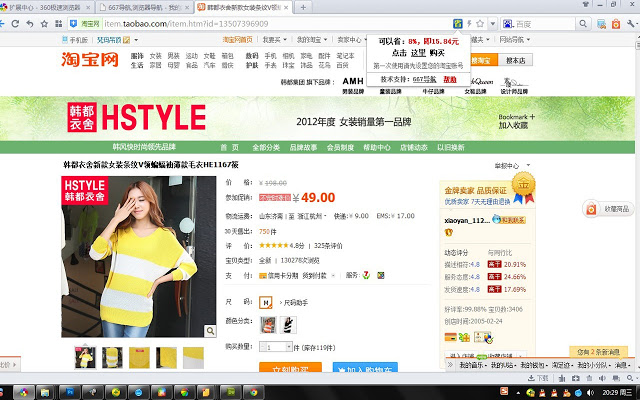Expand the shipping destination 浙江杭州 dropdown
Image resolution: width=640 pixels, height=400 pixels.
pyautogui.click(x=311, y=216)
